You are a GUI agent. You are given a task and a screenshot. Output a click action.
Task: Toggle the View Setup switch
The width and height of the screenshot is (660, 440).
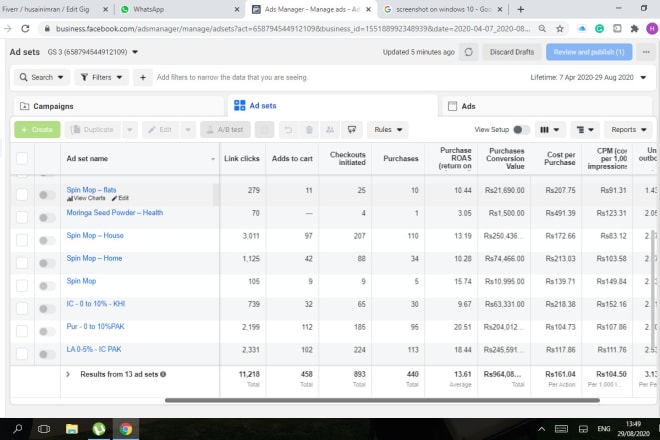pyautogui.click(x=521, y=130)
